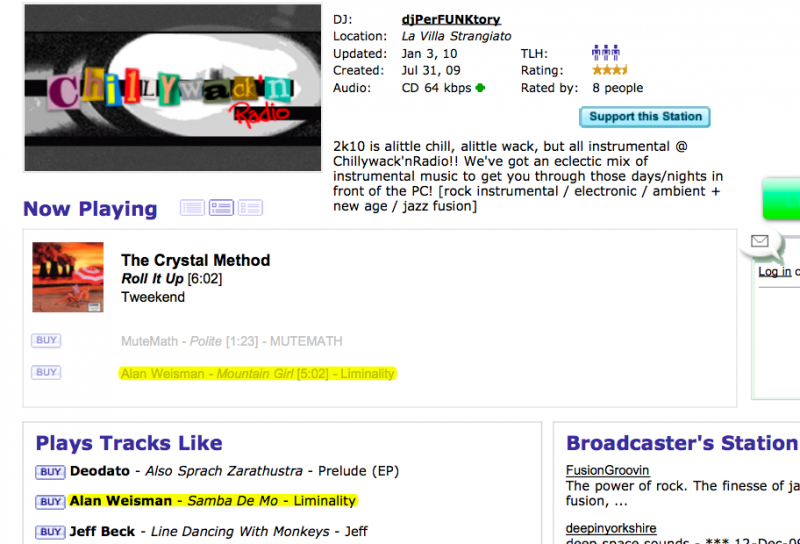Click BUY next to MuteMath Polite
This screenshot has width=800, height=544.
click(46, 341)
